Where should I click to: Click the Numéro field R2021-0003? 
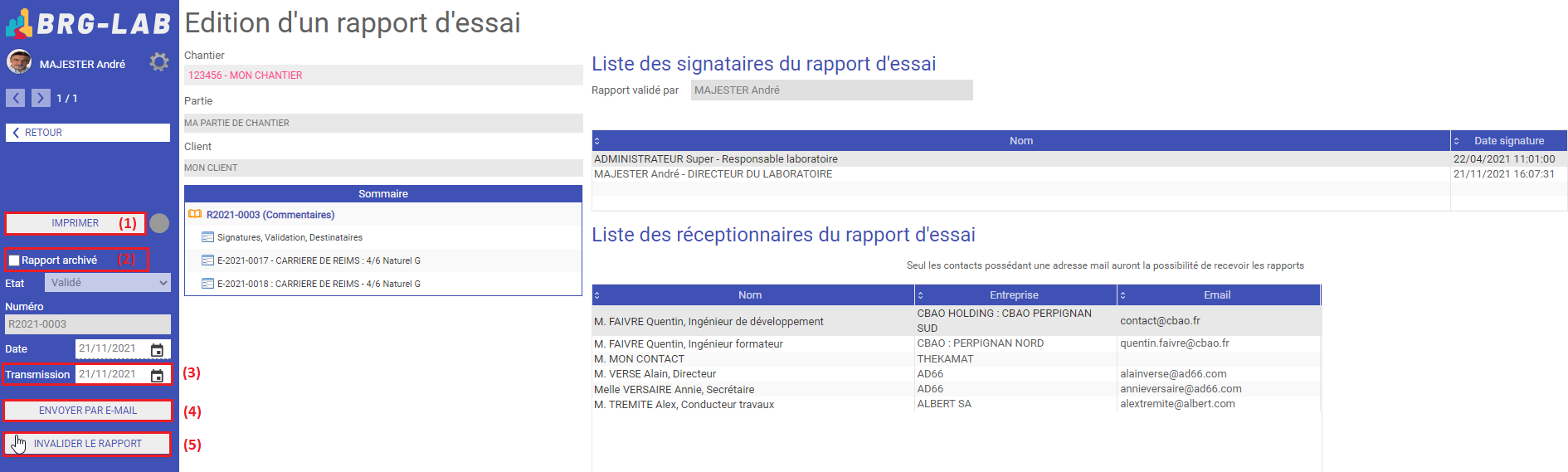(x=88, y=324)
